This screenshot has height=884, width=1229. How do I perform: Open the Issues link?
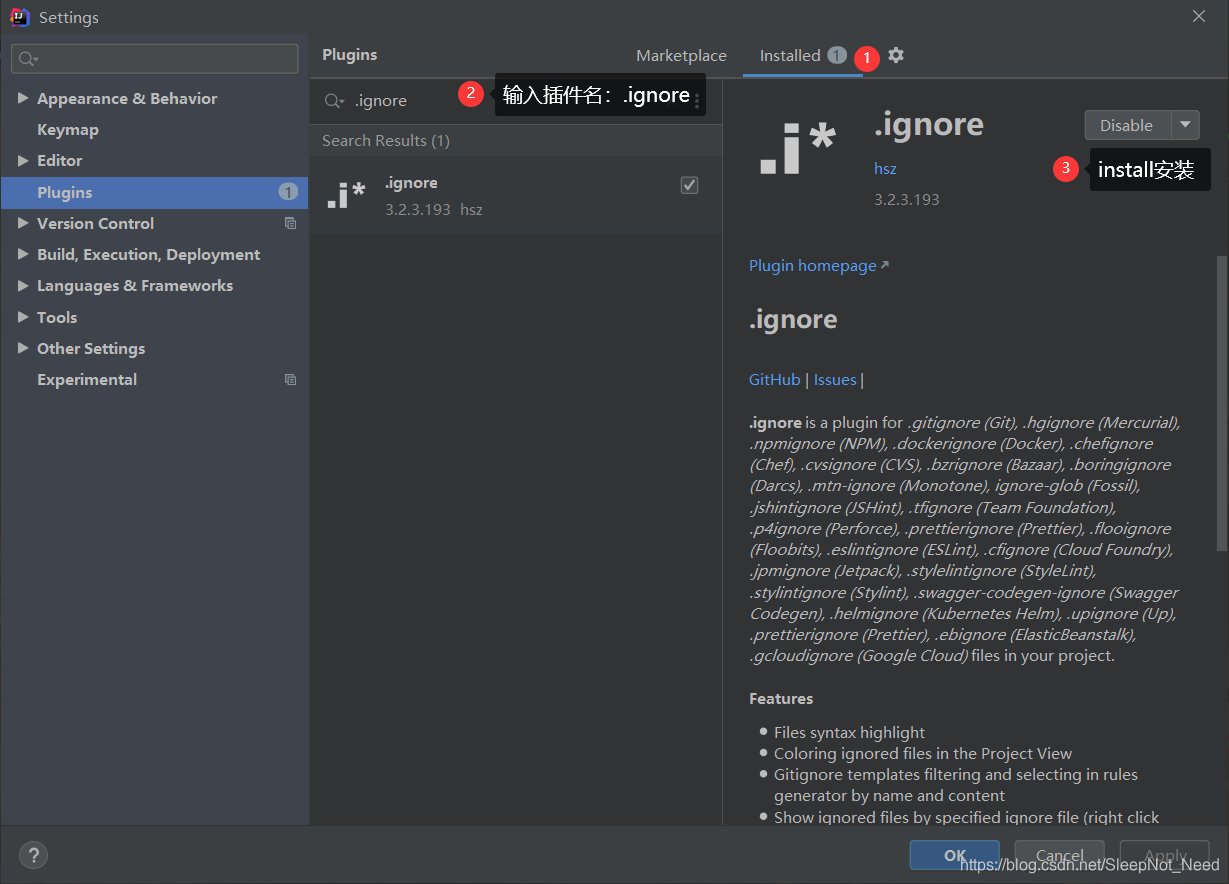tap(835, 379)
